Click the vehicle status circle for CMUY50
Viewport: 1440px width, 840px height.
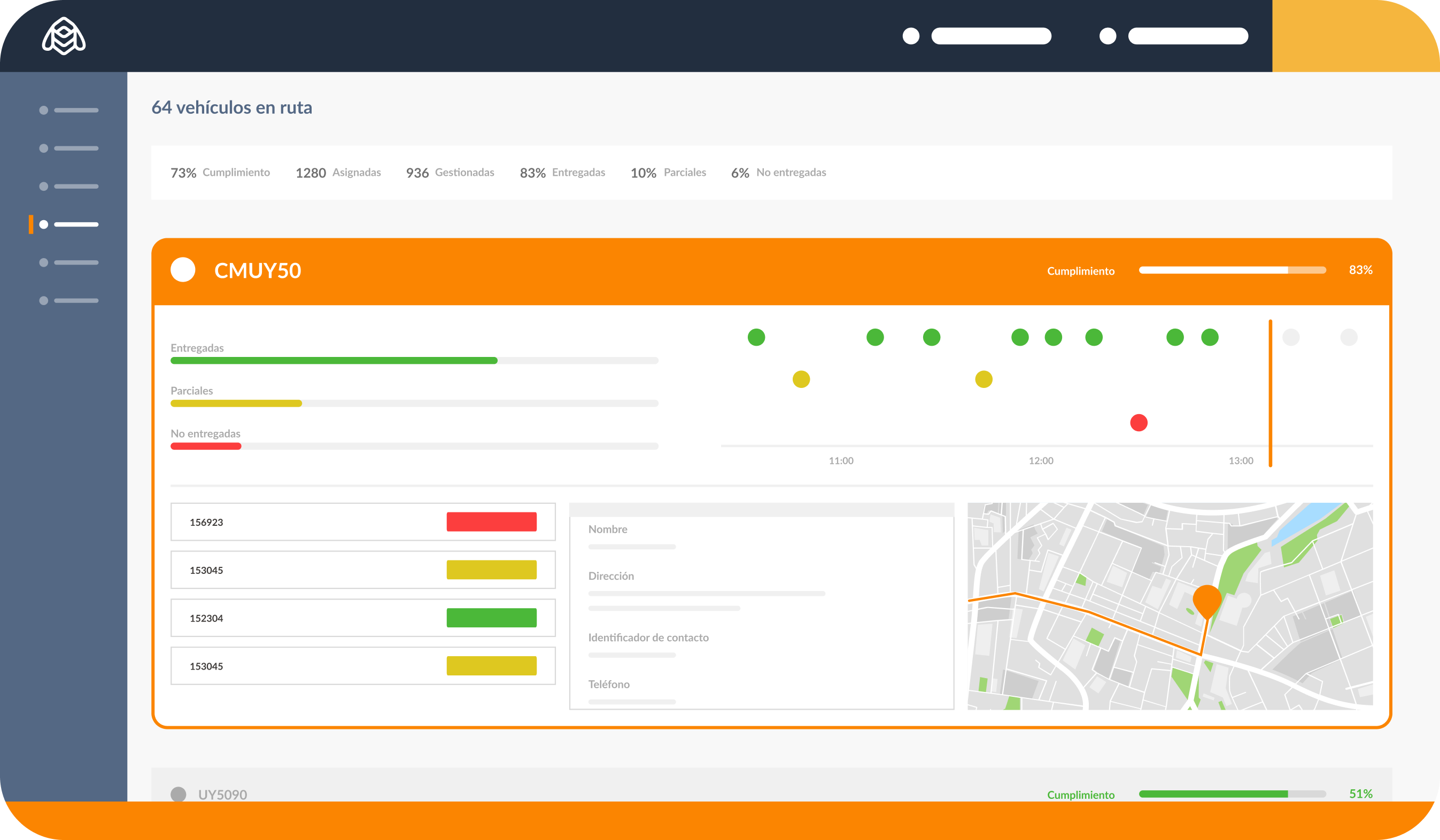point(183,270)
